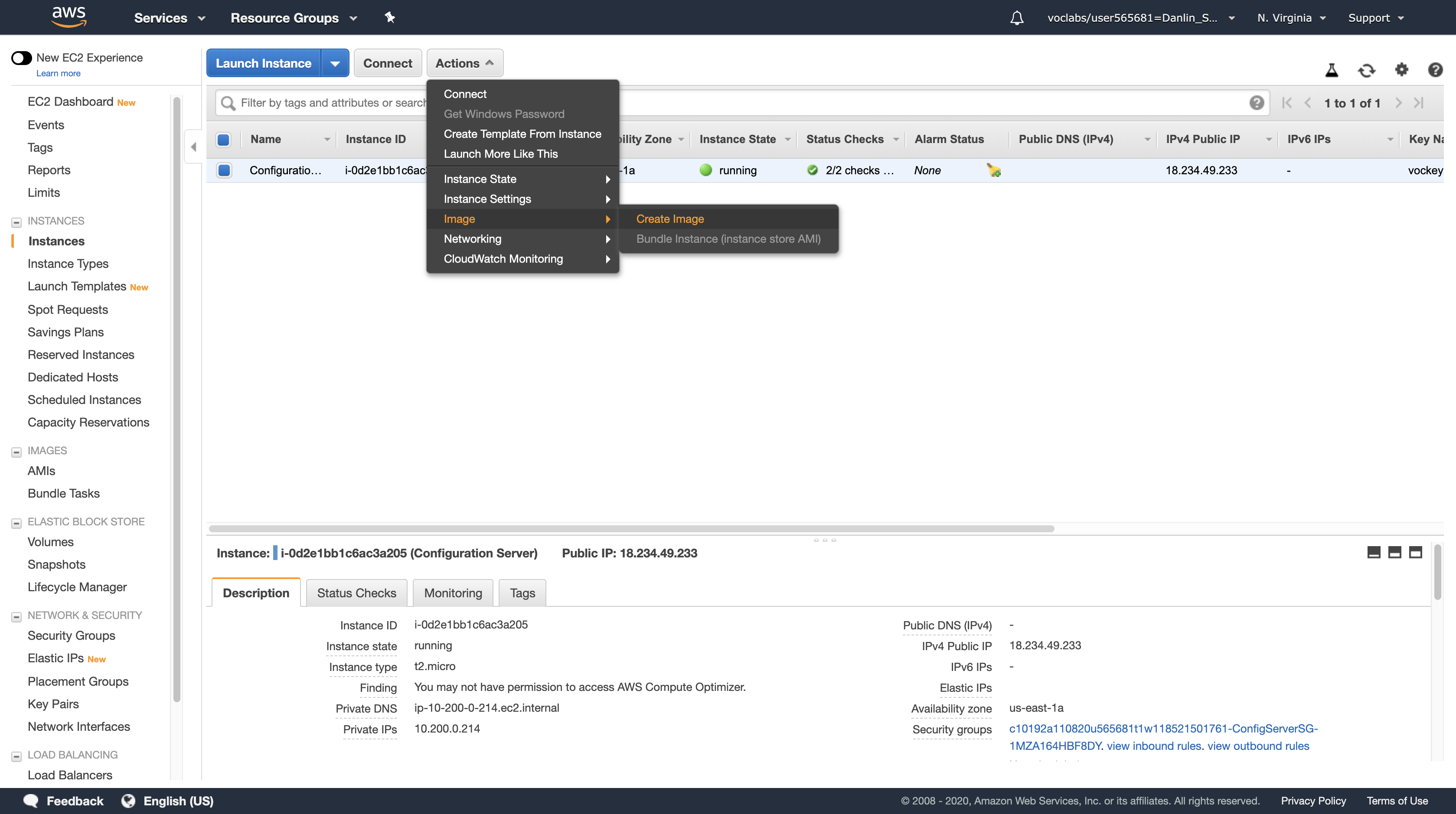The image size is (1456, 814).
Task: Switch to the Status Checks tab
Action: tap(356, 593)
